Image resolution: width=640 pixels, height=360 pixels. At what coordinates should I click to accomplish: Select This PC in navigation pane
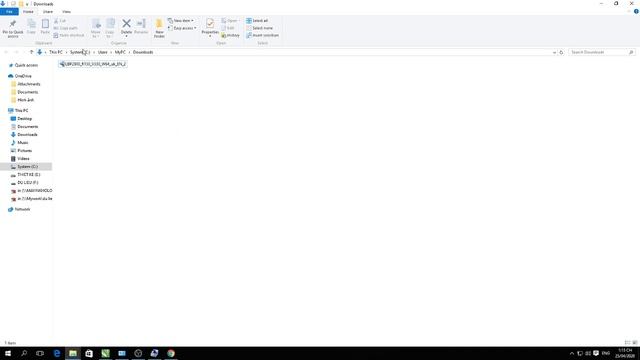pos(21,111)
